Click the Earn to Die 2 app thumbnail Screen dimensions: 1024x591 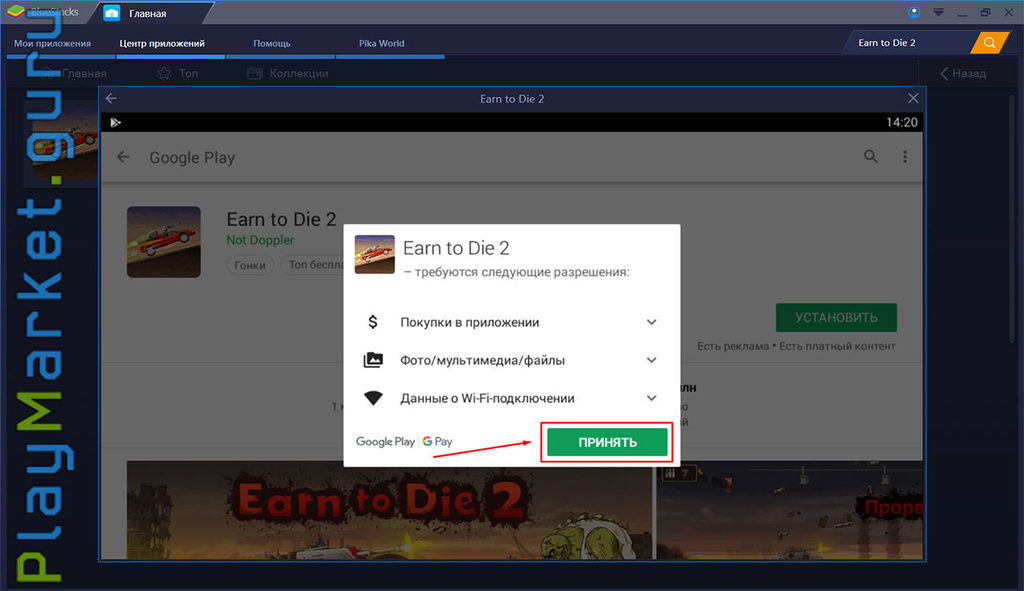(163, 242)
